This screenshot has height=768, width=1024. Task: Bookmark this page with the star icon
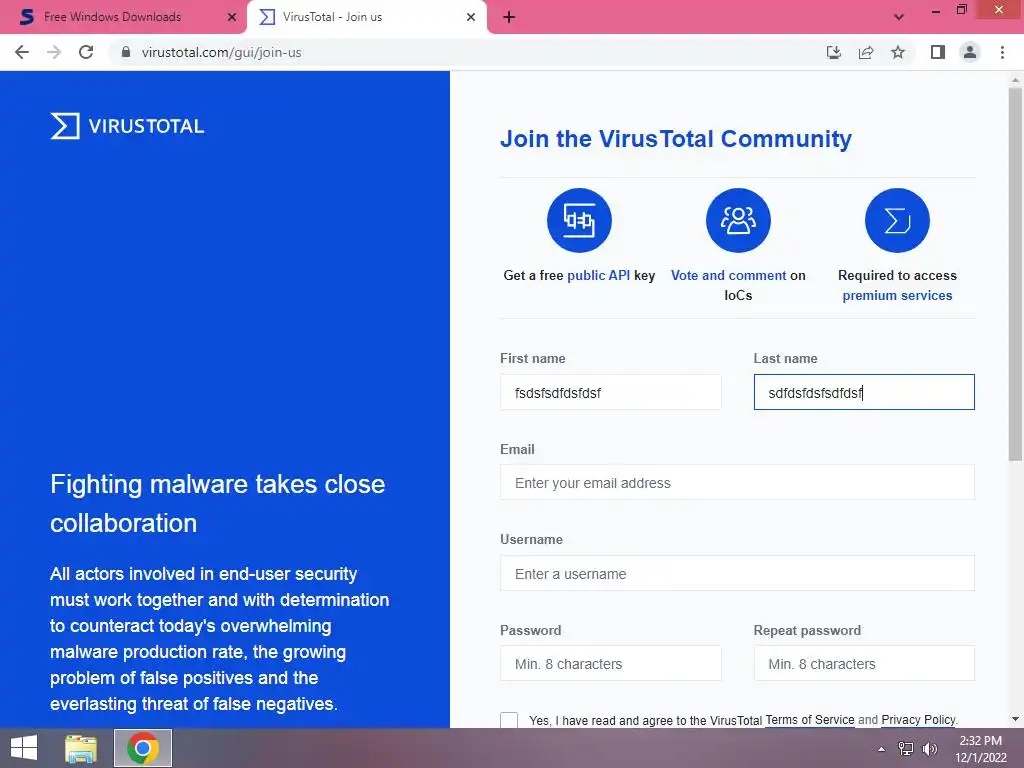[898, 52]
